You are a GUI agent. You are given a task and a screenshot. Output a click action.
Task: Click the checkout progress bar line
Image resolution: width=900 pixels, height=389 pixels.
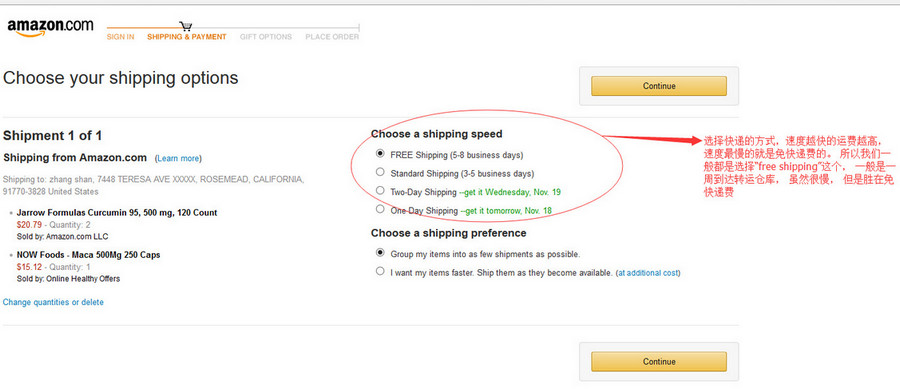pyautogui.click(x=233, y=27)
